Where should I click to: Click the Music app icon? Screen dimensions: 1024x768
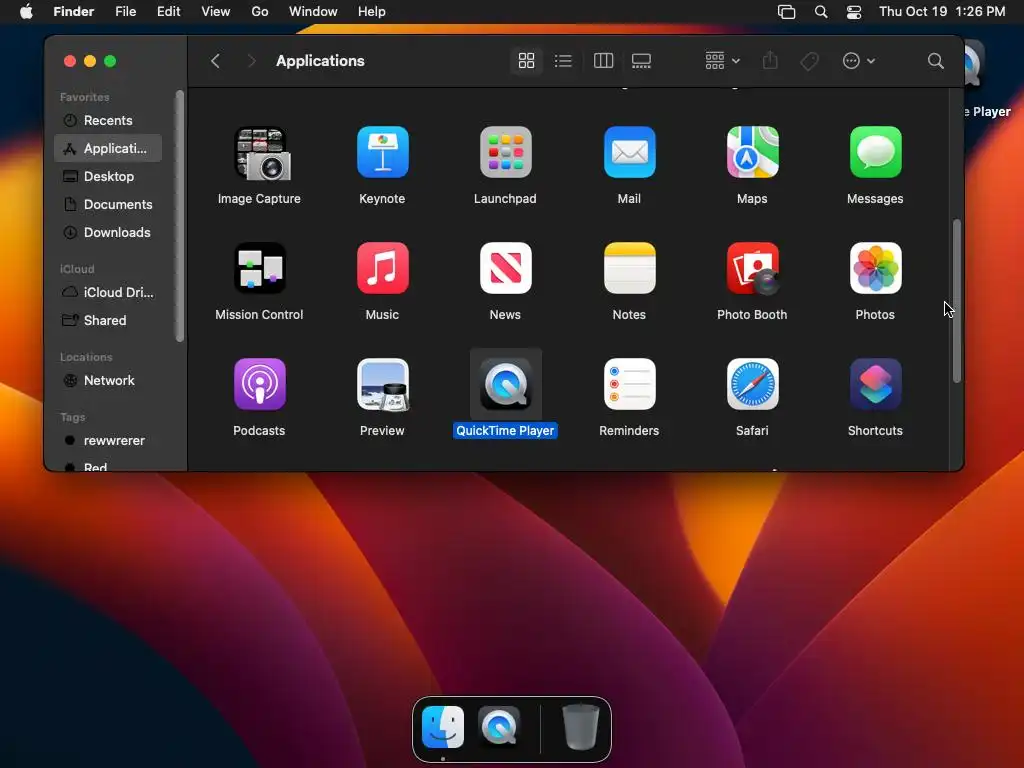point(383,268)
